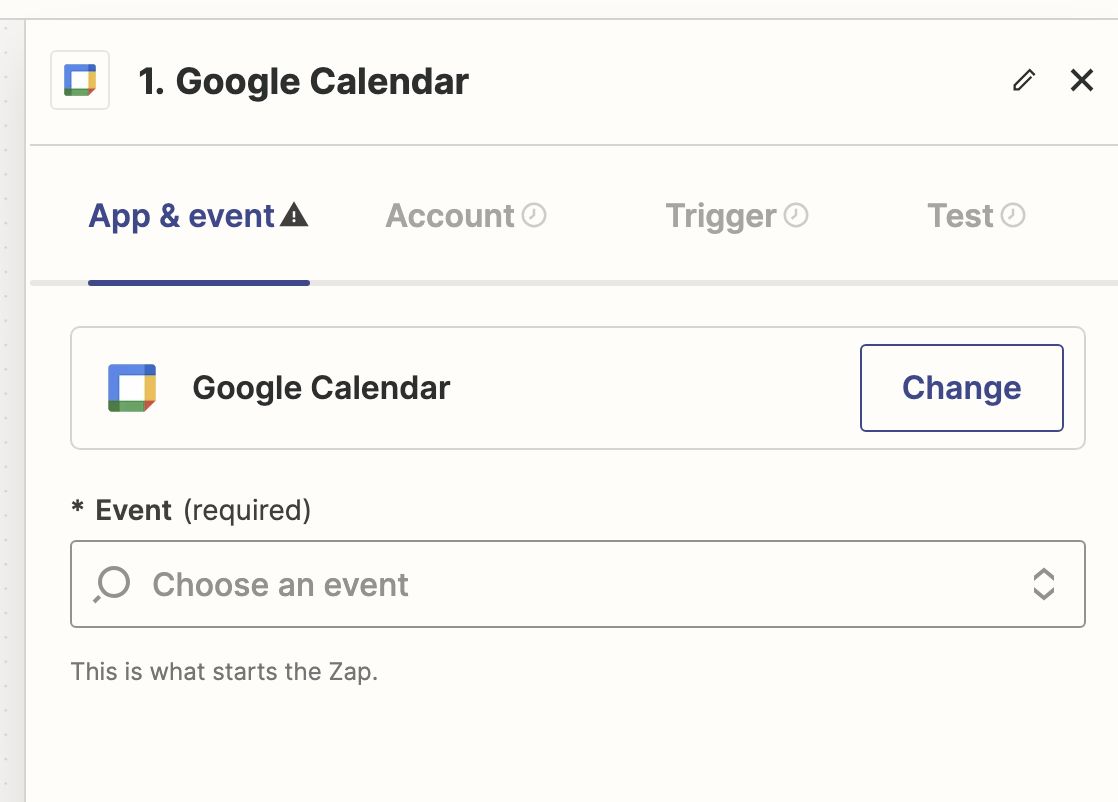Switch to the Trigger tab

point(721,215)
